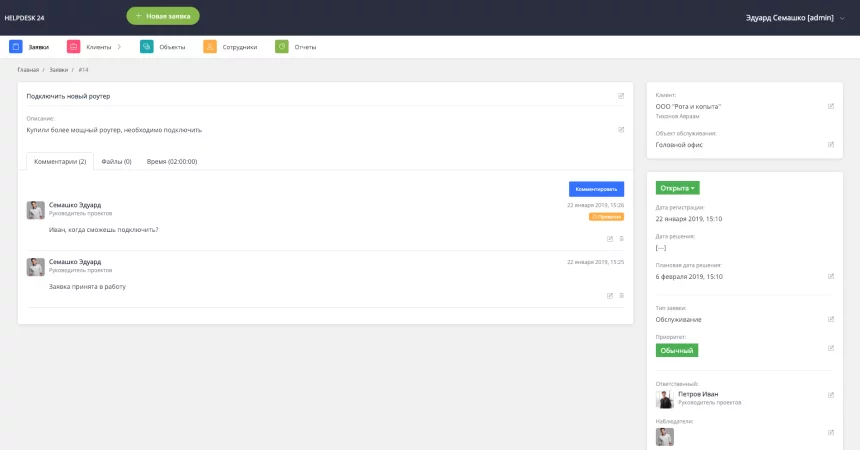Viewport: 860px width, 450px height.
Task: Switch to the Время (02:00:00) tab
Action: pos(172,161)
